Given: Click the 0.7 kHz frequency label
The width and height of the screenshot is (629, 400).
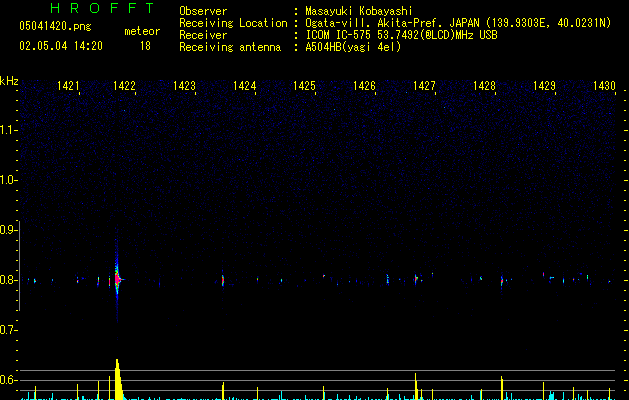Looking at the screenshot, I should click(8, 330).
